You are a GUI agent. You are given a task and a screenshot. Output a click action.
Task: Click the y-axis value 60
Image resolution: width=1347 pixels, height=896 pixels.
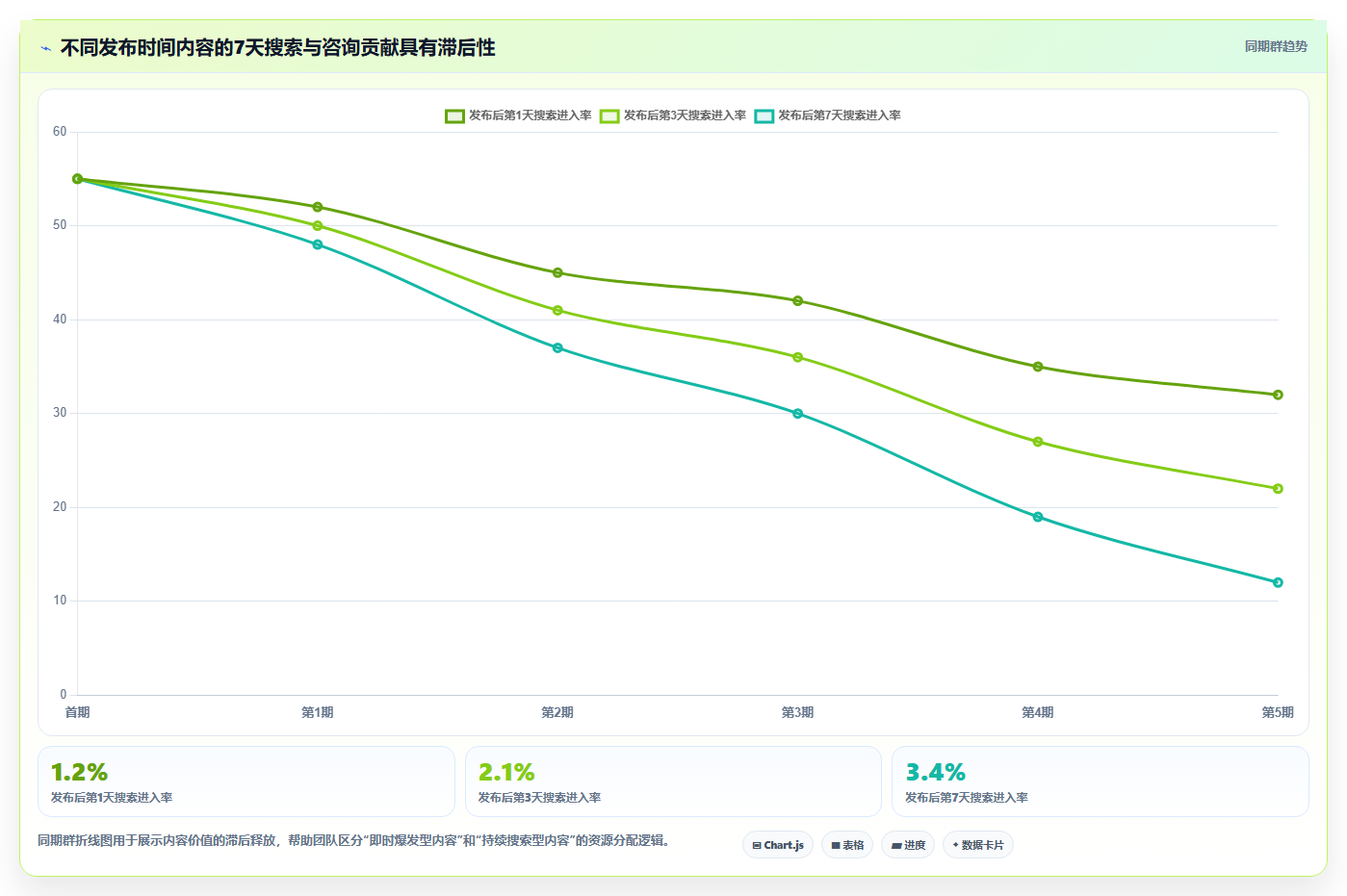pyautogui.click(x=60, y=132)
